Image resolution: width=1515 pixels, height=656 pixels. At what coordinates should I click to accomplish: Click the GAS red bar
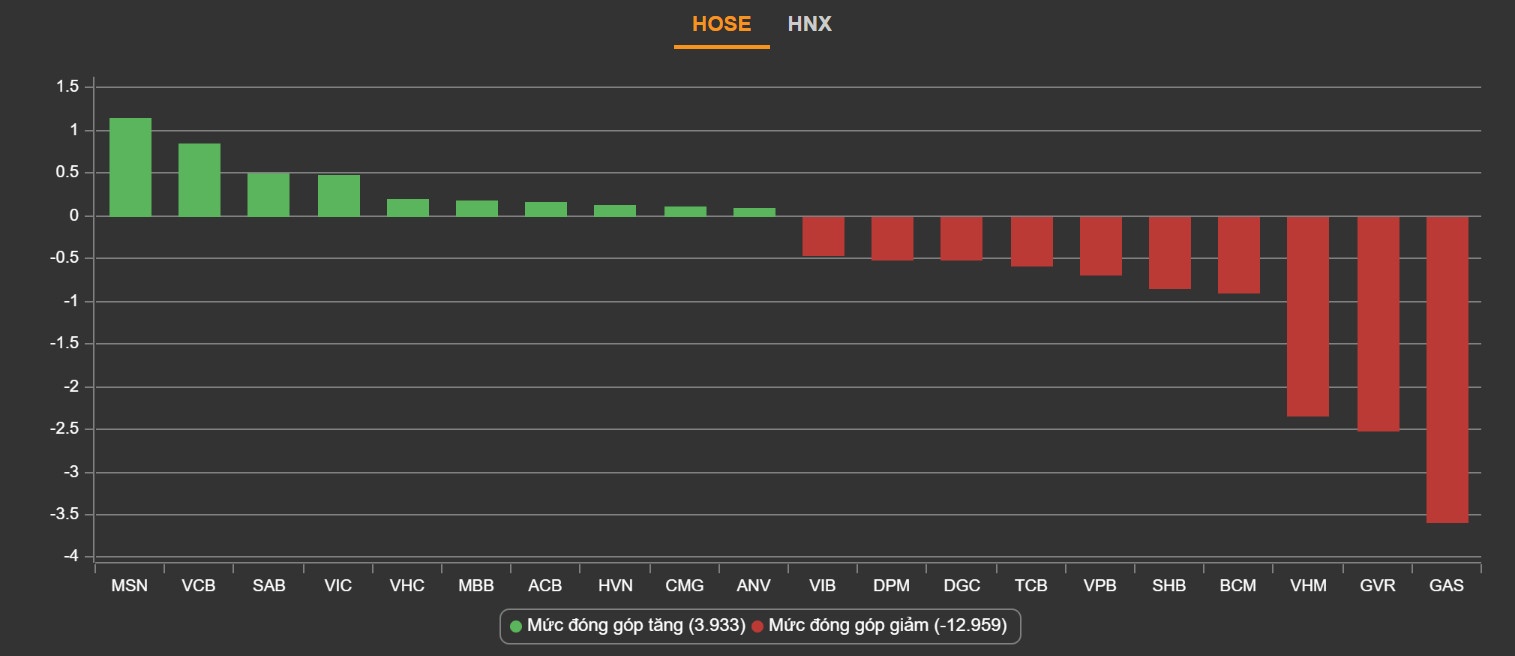click(1447, 369)
